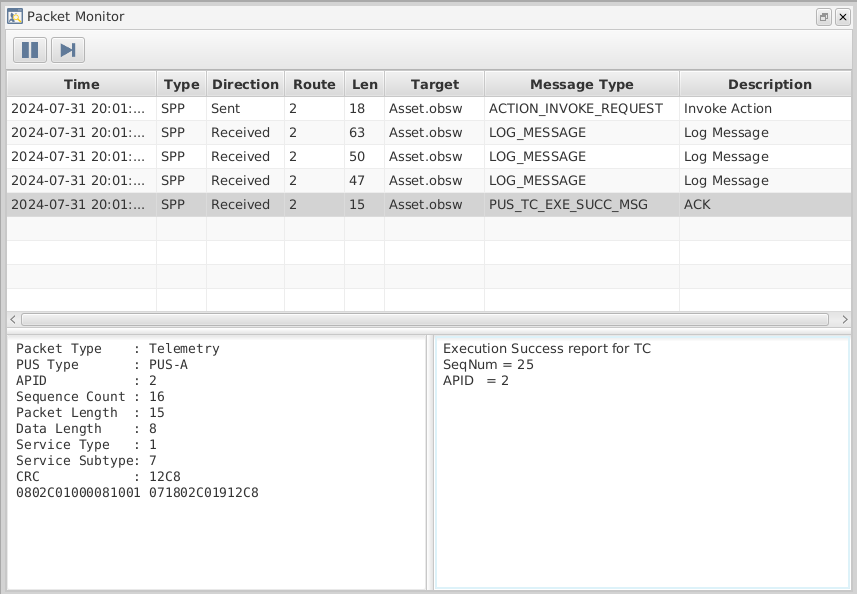Sort by the Target column header

[x=433, y=84]
